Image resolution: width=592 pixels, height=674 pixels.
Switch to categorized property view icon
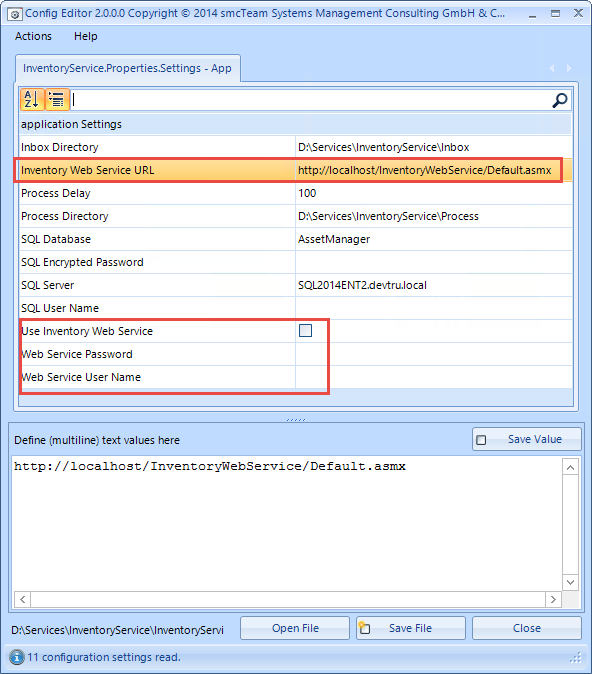(56, 99)
